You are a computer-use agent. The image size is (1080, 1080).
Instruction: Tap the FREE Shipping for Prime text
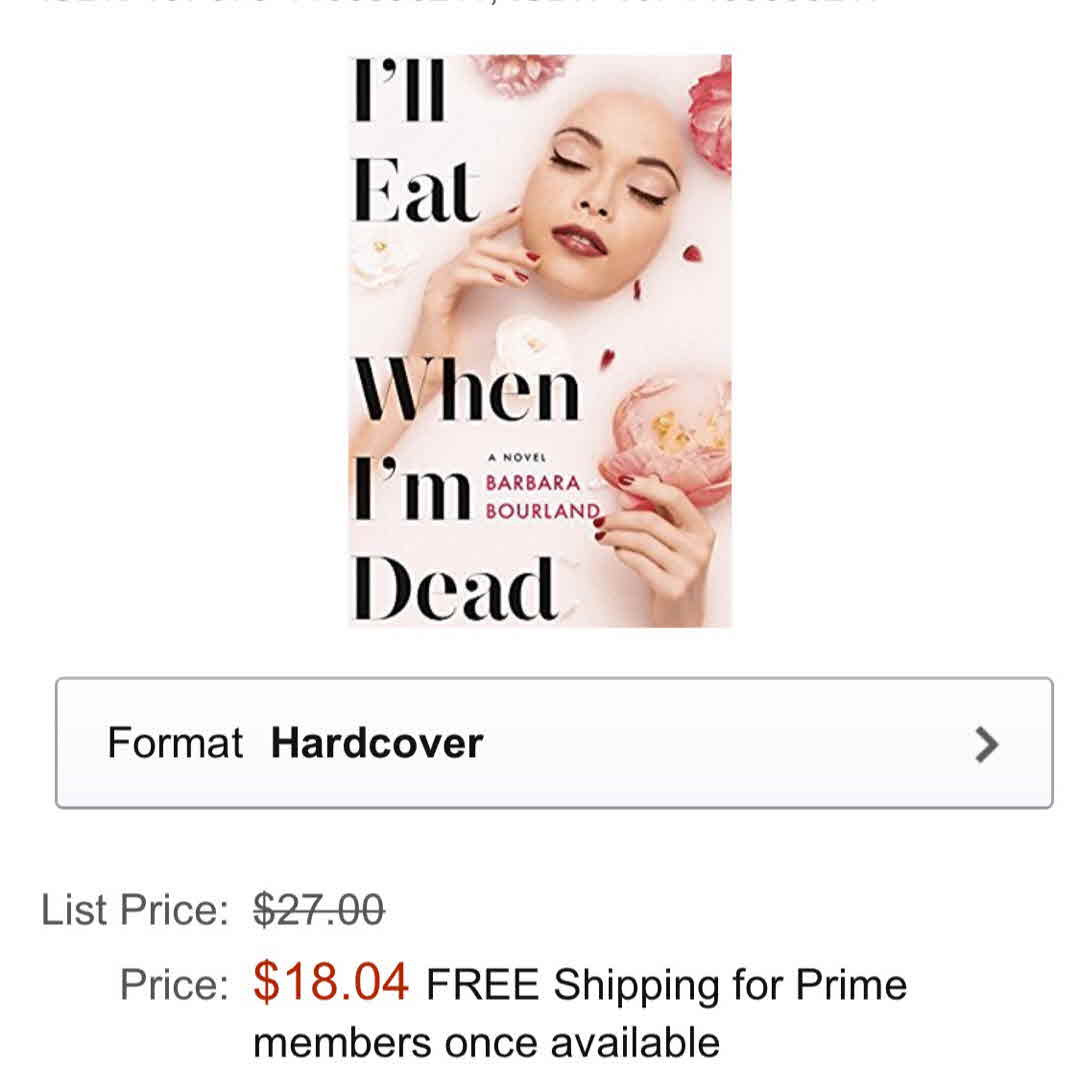tap(666, 984)
